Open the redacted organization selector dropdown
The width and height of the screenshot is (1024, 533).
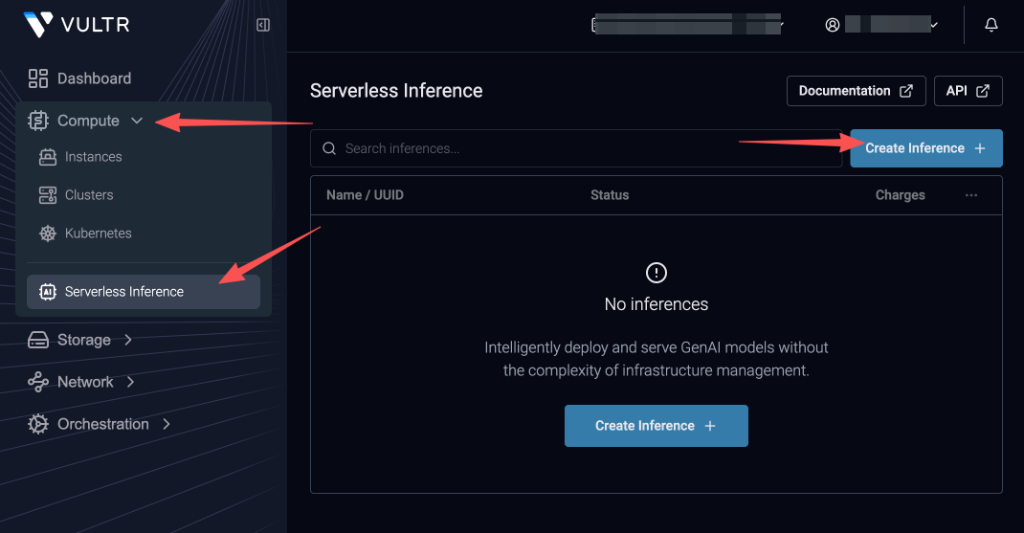pos(687,25)
